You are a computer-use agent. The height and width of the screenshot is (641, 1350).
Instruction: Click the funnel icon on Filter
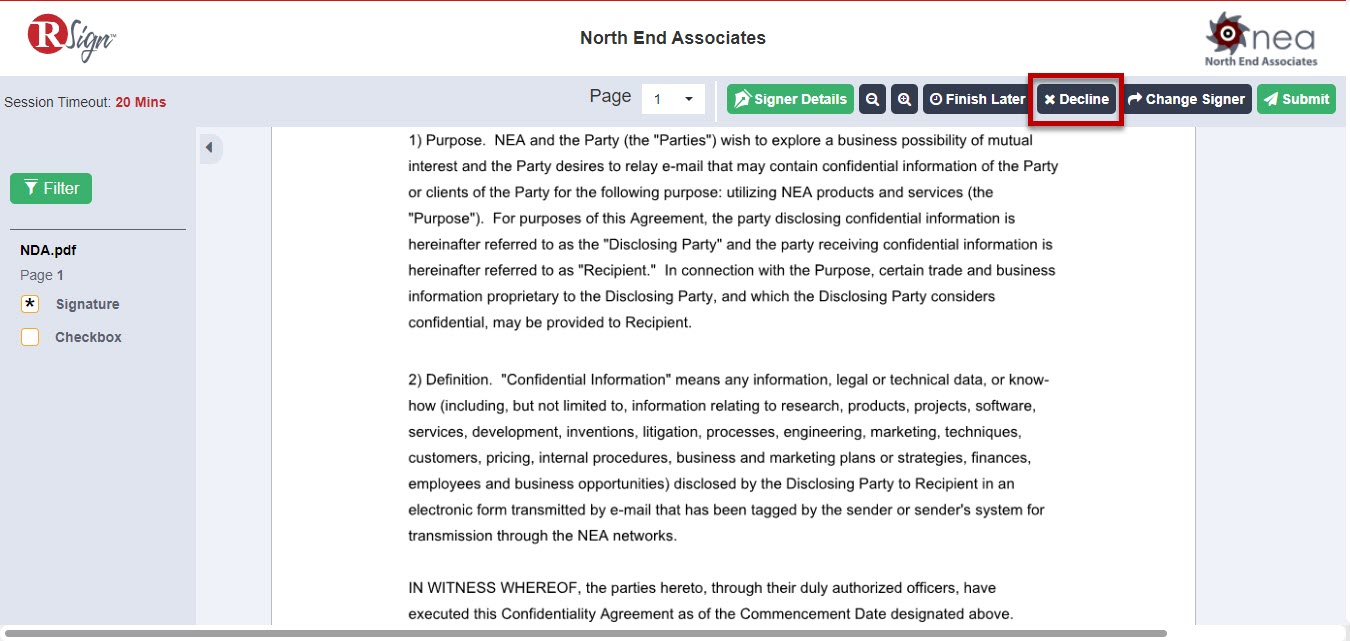tap(31, 188)
